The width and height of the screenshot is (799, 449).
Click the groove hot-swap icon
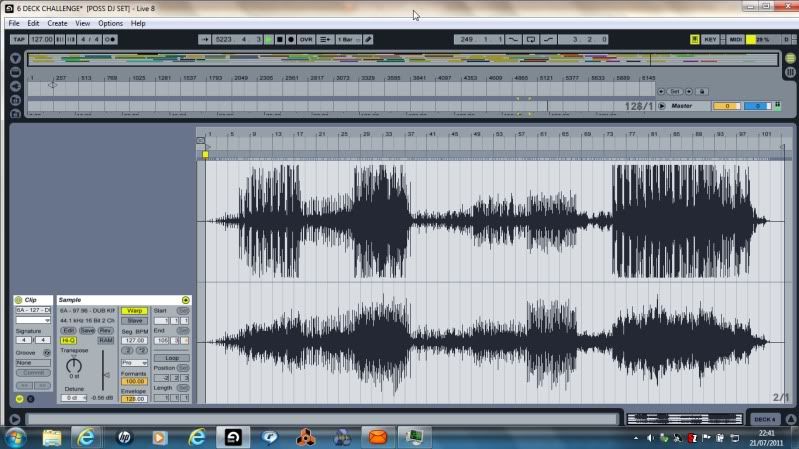point(48,352)
